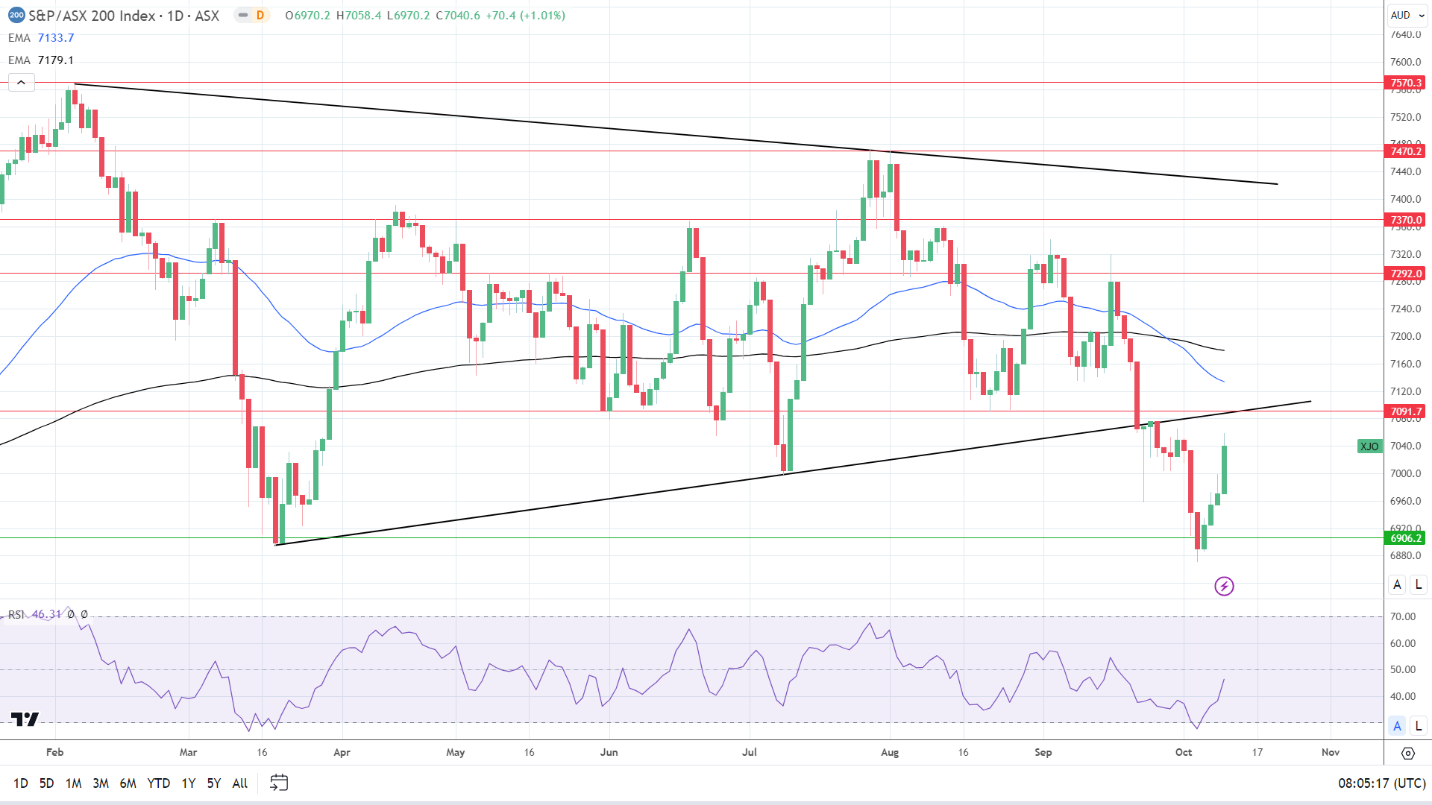
Task: Click the 7091.7 price line label
Action: [x=1406, y=411]
